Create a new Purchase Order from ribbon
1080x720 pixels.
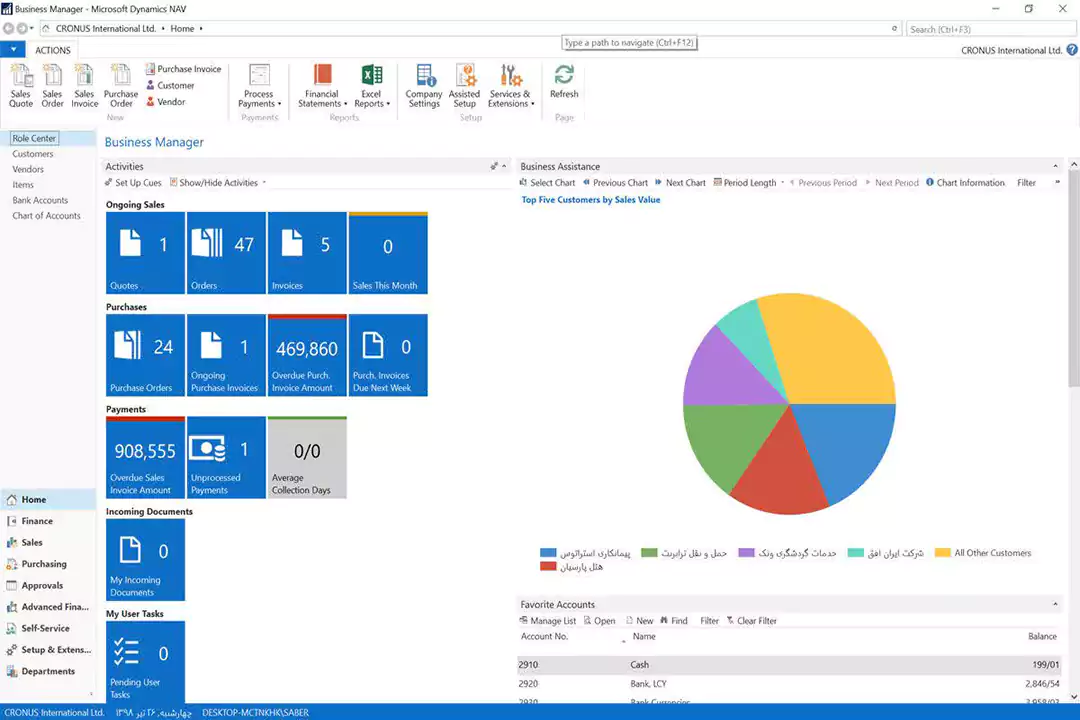(x=121, y=85)
